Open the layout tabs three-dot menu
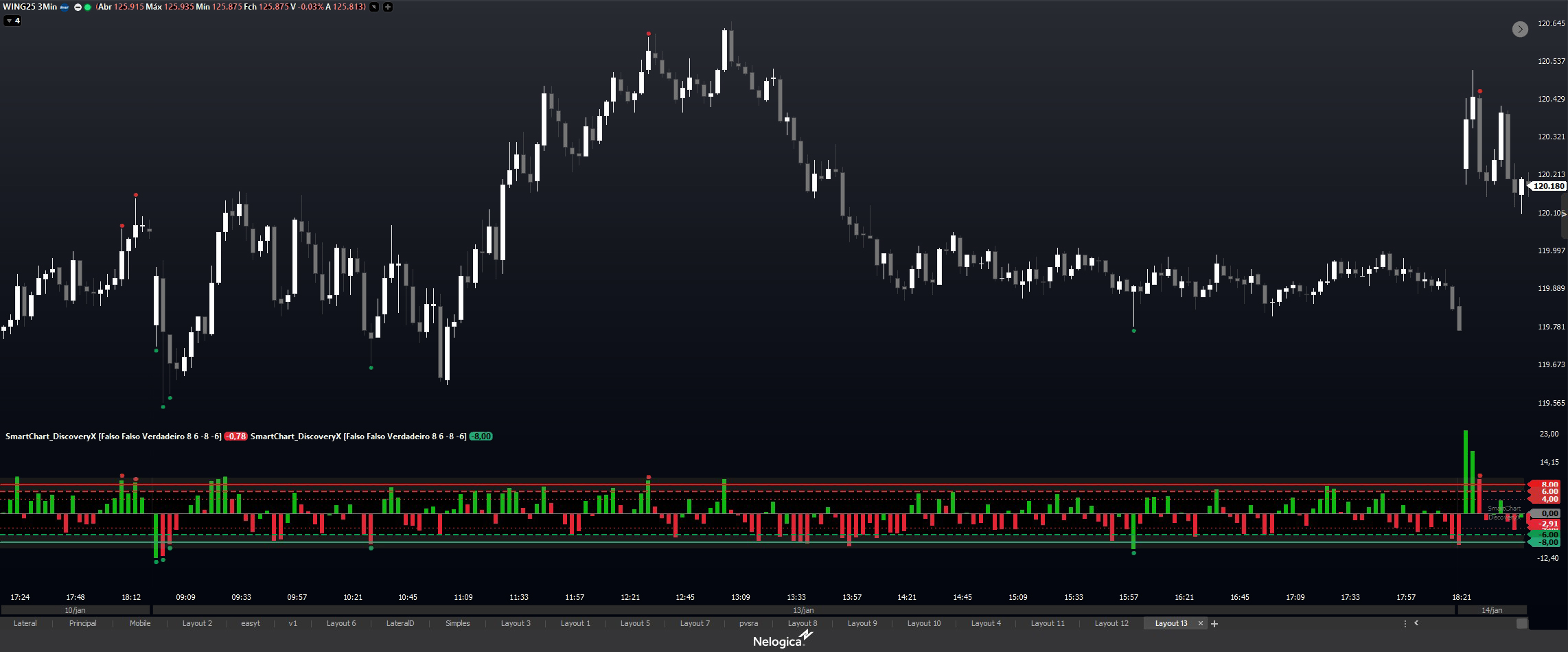The width and height of the screenshot is (1568, 652). pos(1405,623)
